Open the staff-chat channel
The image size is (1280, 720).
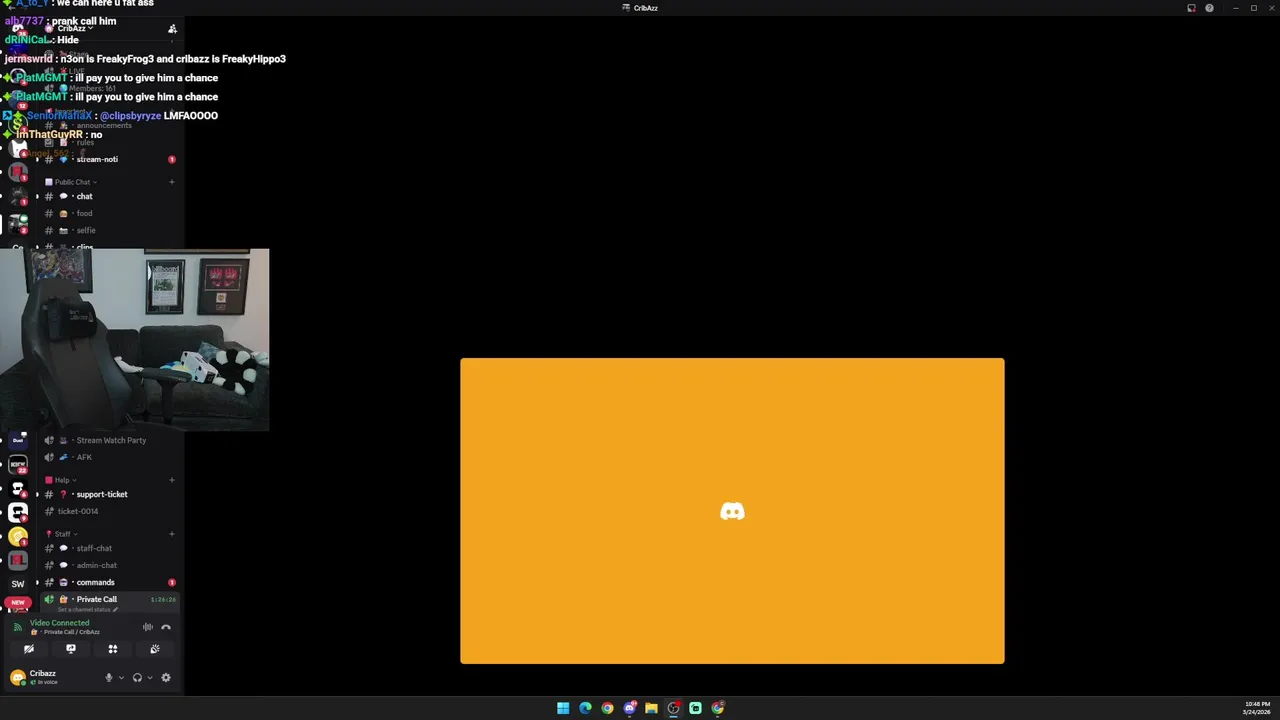[x=110, y=548]
